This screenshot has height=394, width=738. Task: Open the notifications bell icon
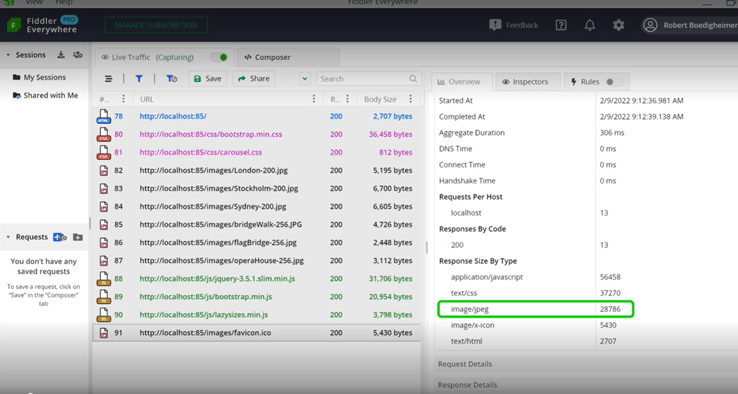(590, 25)
